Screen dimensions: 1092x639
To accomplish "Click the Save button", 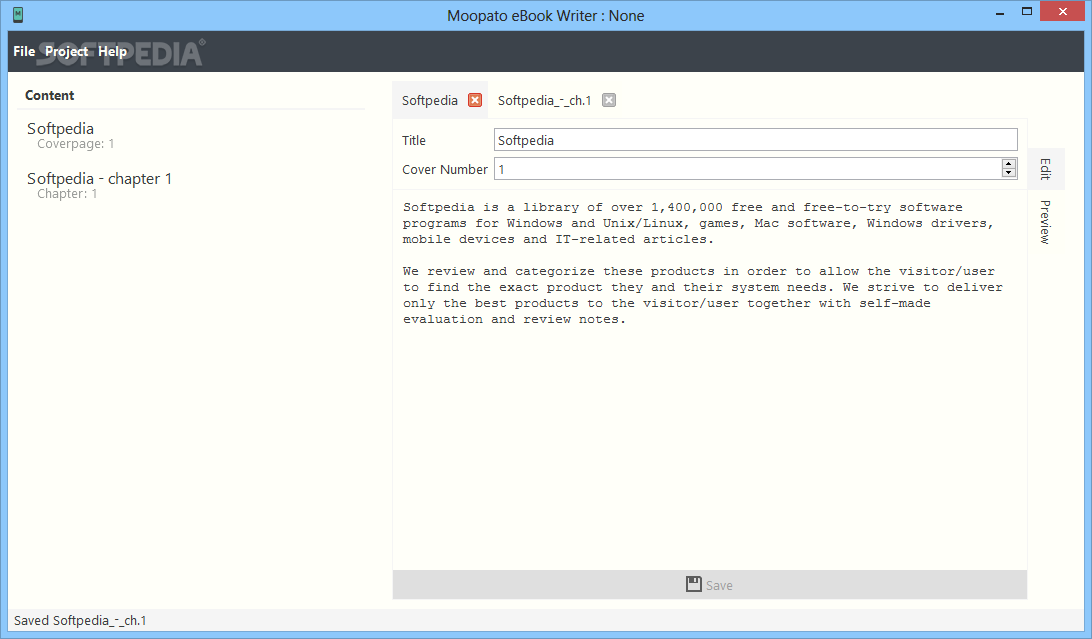I will tap(710, 585).
